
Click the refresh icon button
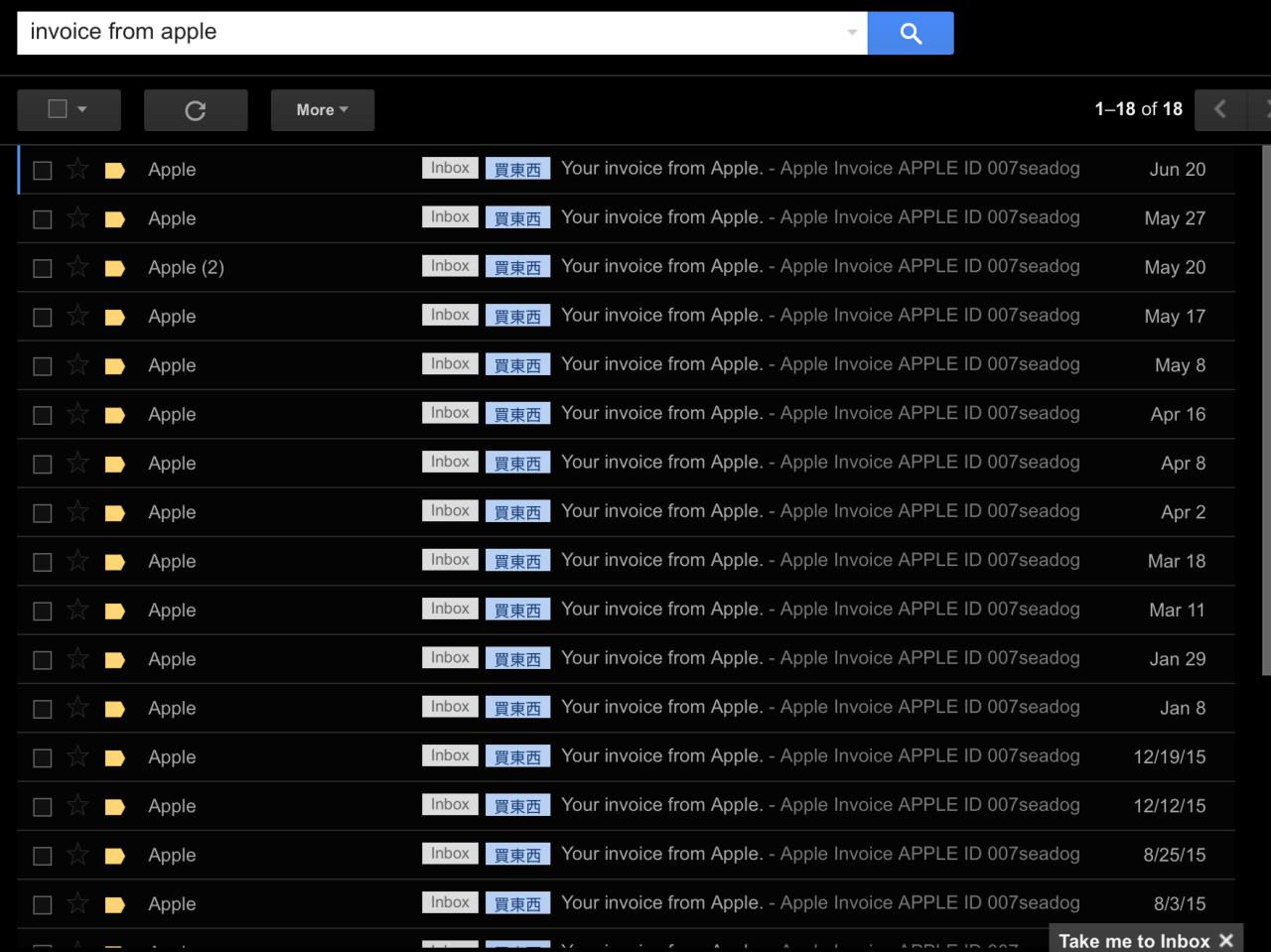coord(196,110)
